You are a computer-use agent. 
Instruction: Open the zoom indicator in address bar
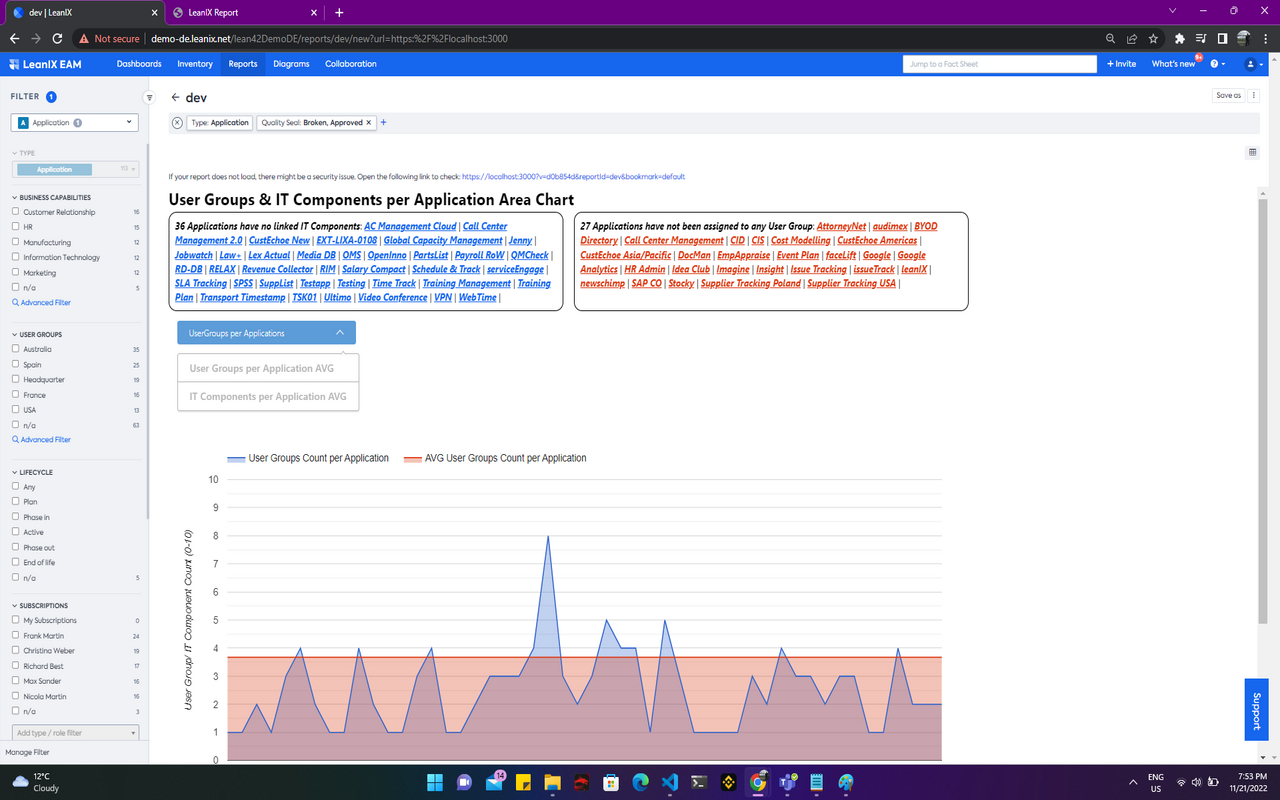coord(1110,39)
